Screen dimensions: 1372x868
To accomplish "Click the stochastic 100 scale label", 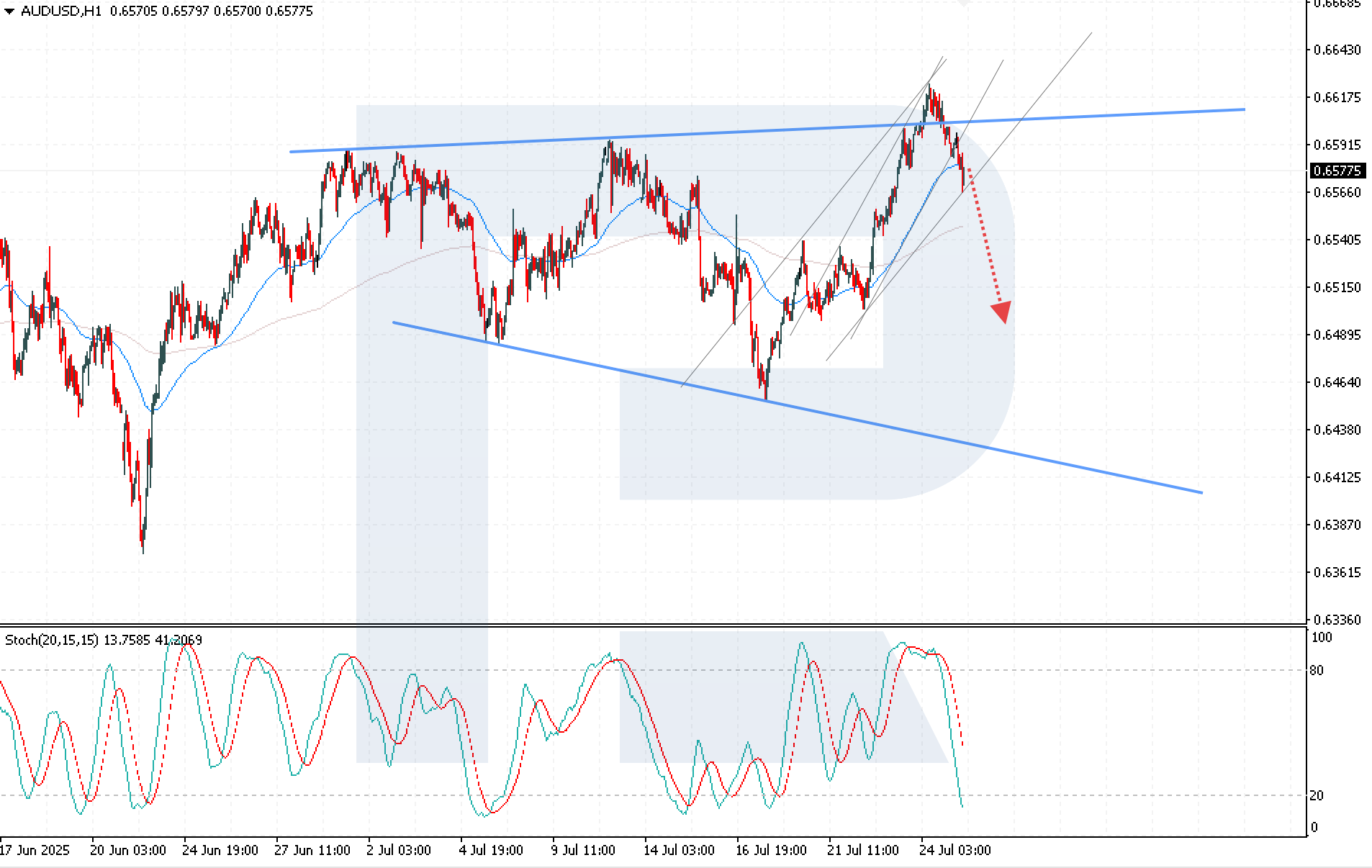I will point(1322,638).
